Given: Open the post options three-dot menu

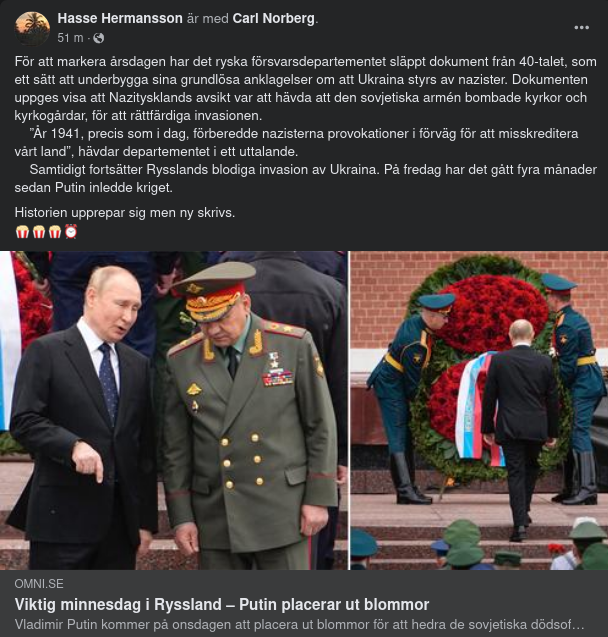Looking at the screenshot, I should tap(581, 28).
